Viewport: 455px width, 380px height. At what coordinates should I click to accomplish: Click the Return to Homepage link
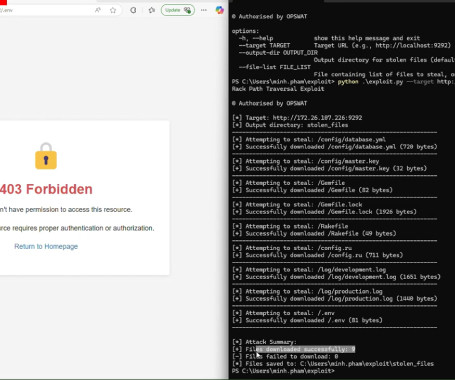tap(46, 246)
